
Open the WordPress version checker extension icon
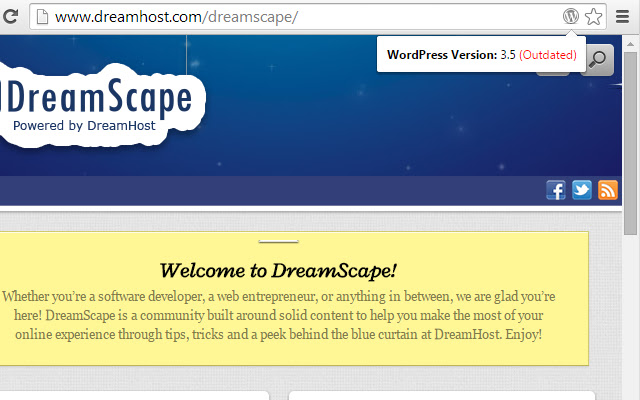571,16
